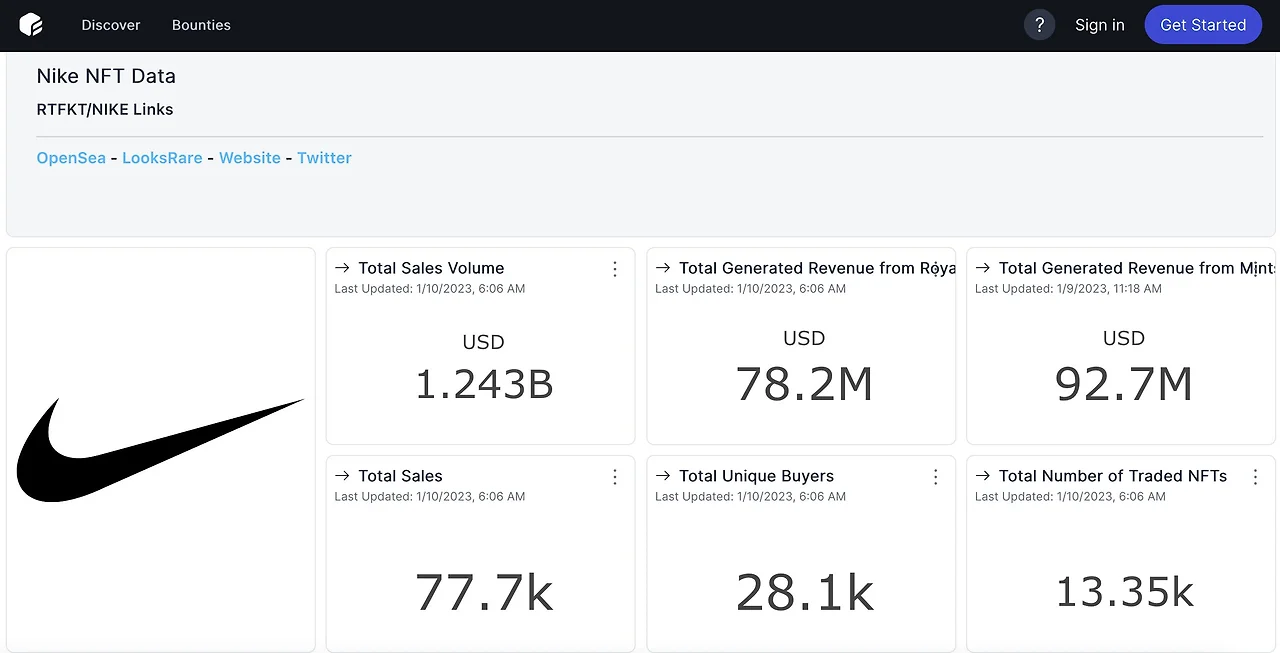Click the Total Generated Revenue from Mints title
The image size is (1280, 653).
coord(1137,268)
